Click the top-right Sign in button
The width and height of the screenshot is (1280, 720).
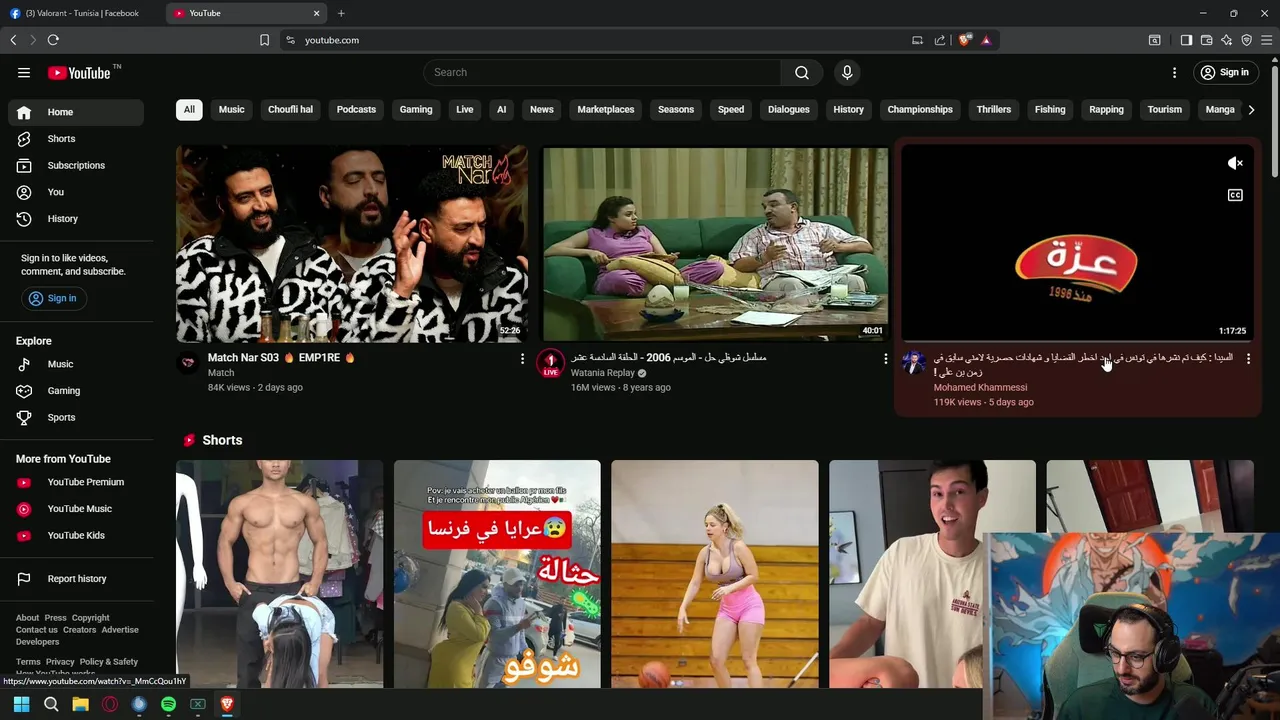tap(1225, 72)
